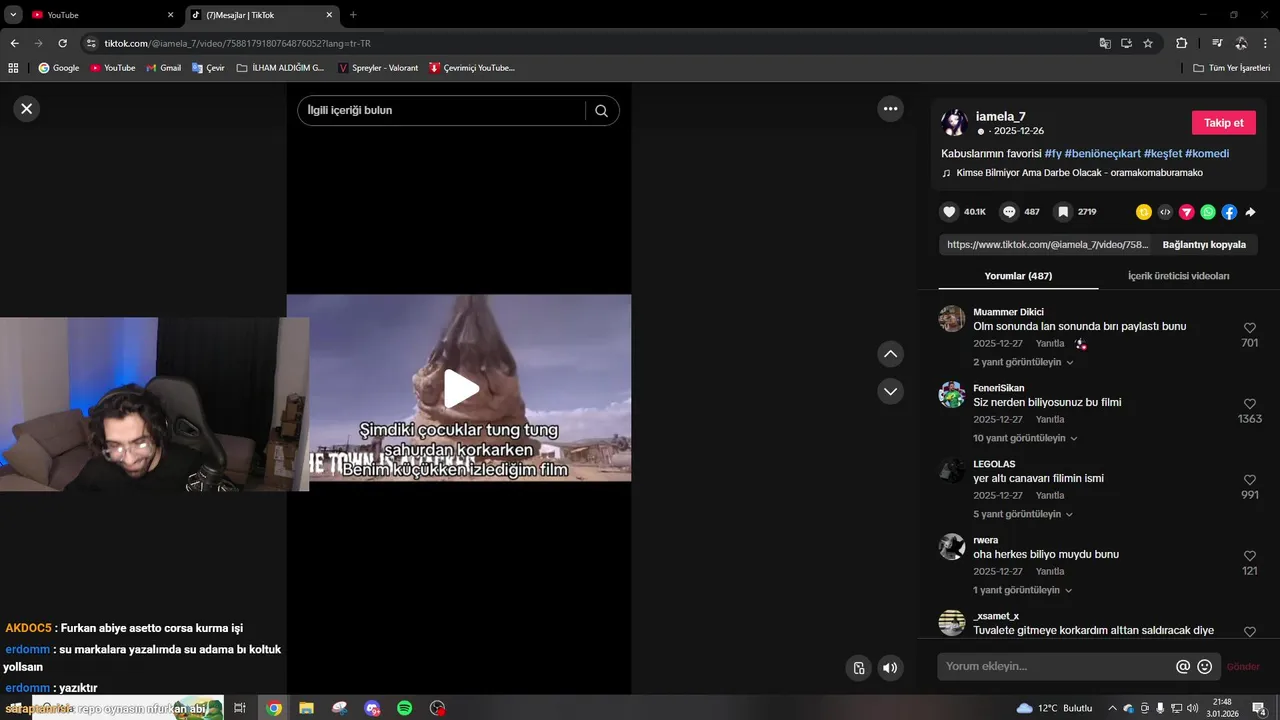The height and width of the screenshot is (720, 1280).
Task: Expand '2 yanıt görüntüleyin' under Muammer Dikici
Action: point(1023,362)
